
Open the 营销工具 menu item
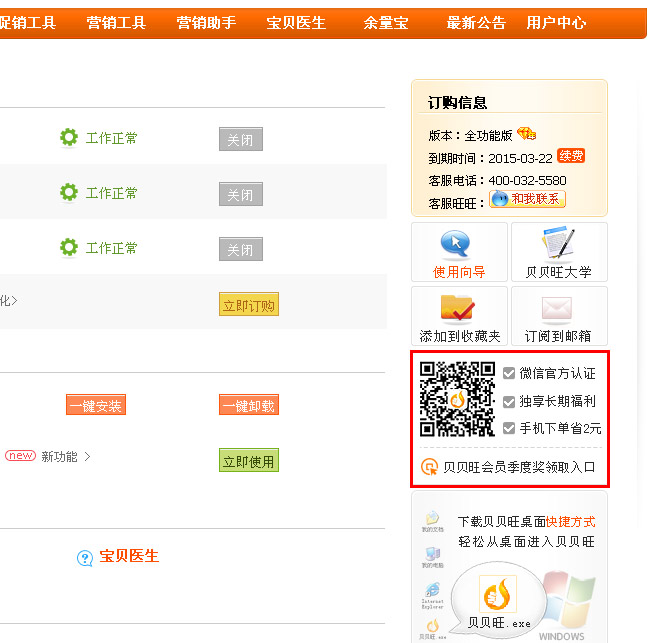click(x=116, y=23)
